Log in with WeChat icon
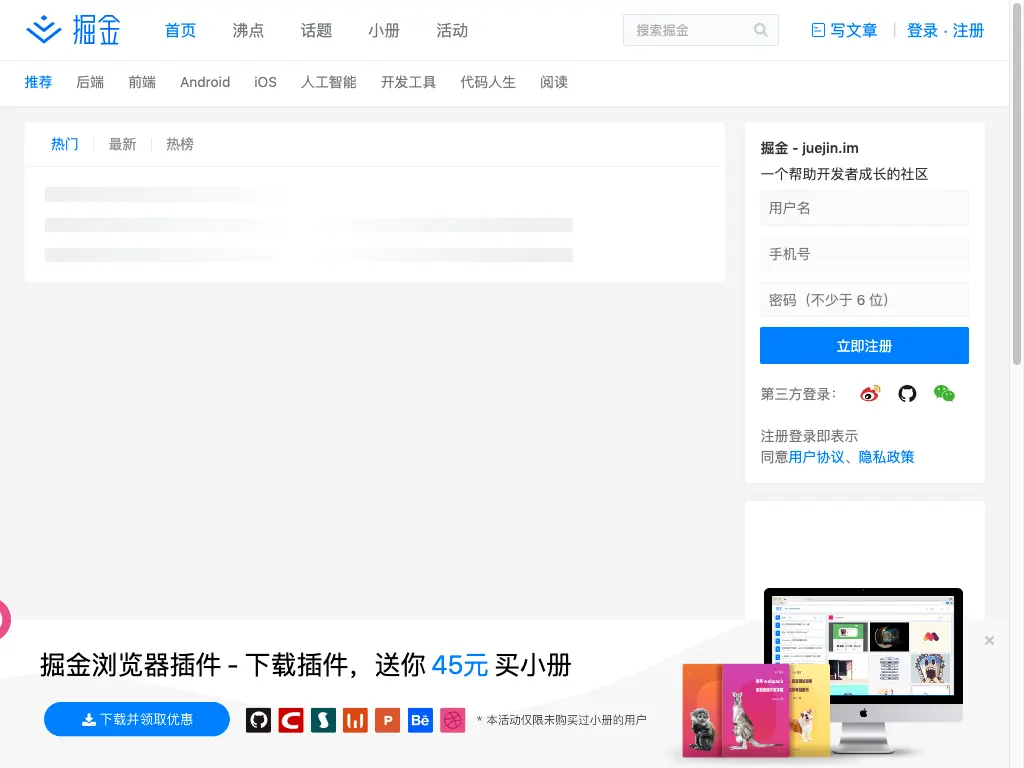Image resolution: width=1024 pixels, height=768 pixels. click(x=944, y=394)
